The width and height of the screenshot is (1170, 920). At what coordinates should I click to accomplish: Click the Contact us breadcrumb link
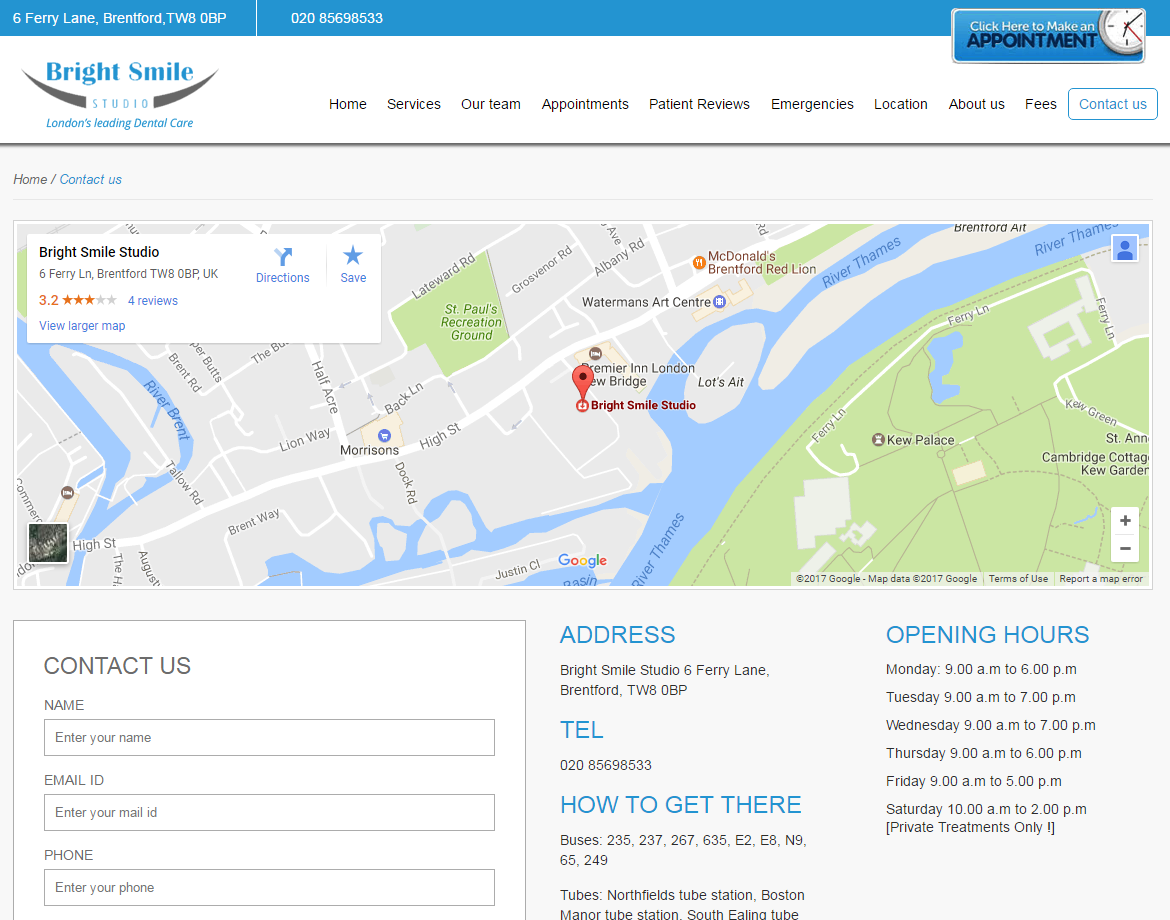(90, 180)
